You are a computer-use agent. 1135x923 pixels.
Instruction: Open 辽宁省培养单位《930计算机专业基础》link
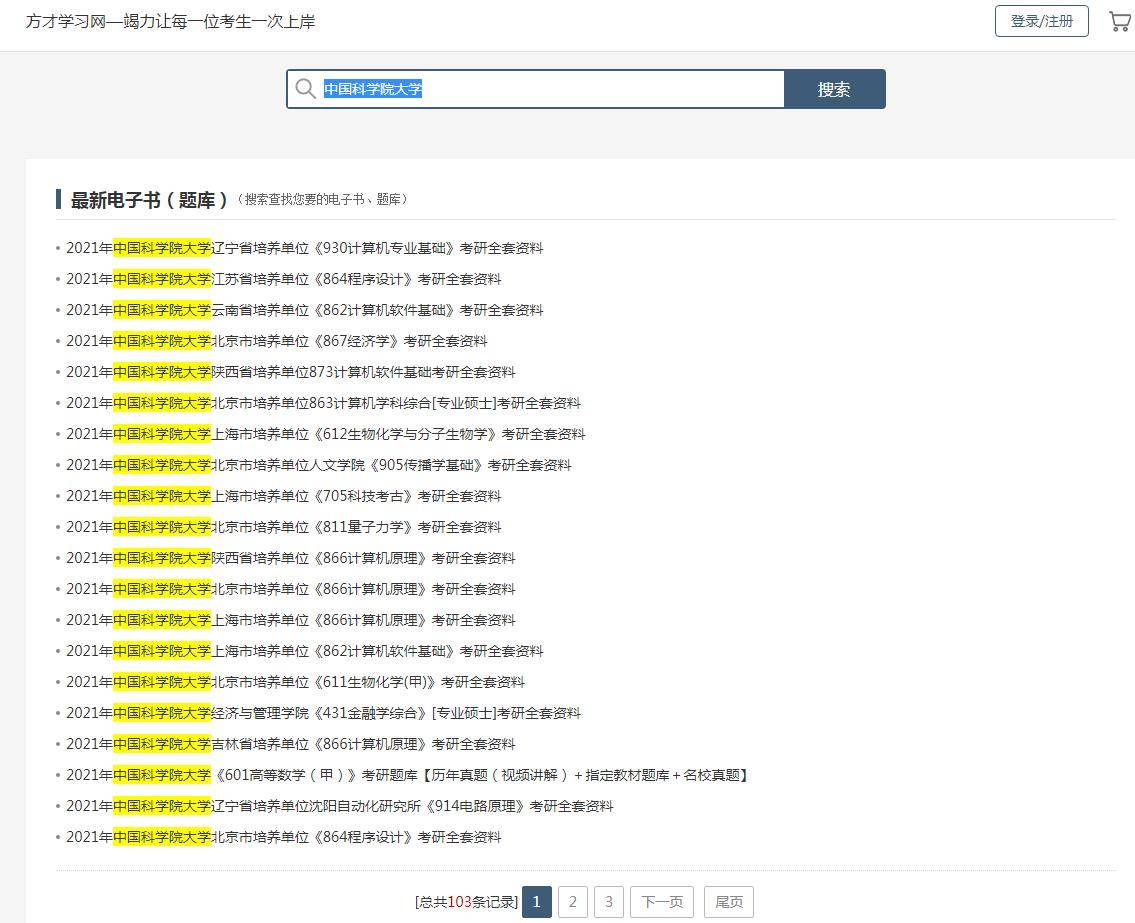tap(304, 248)
